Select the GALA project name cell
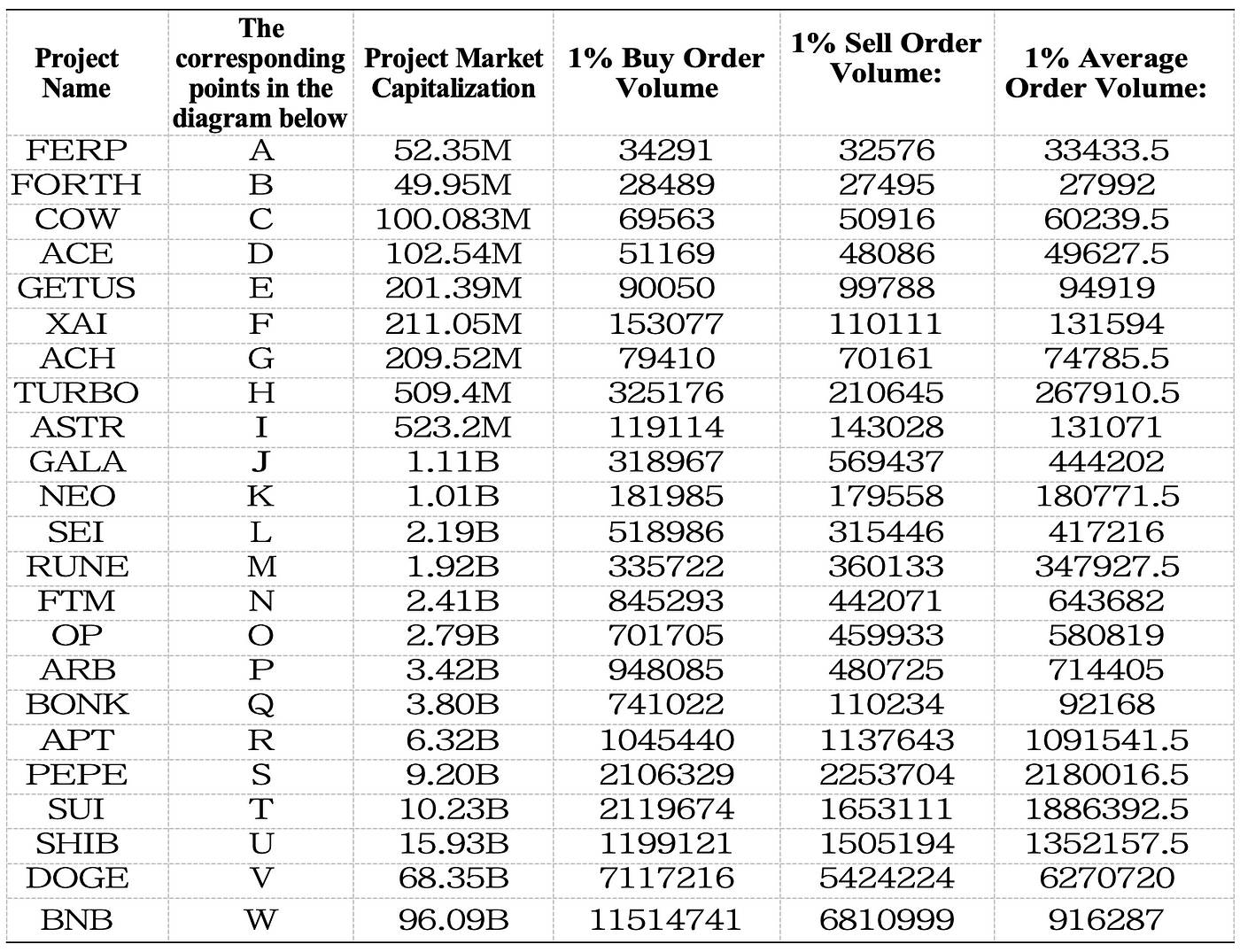 click(x=76, y=462)
